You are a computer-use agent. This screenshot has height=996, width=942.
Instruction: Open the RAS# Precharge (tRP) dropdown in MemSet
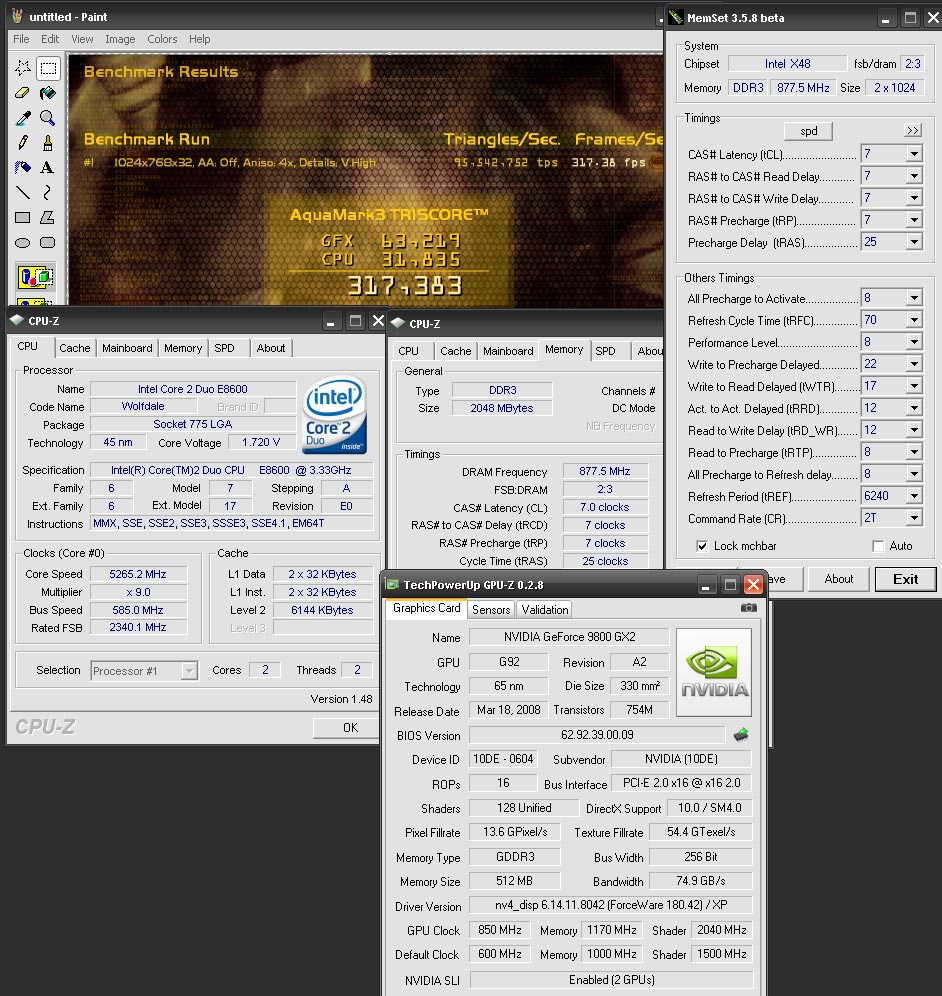point(913,220)
